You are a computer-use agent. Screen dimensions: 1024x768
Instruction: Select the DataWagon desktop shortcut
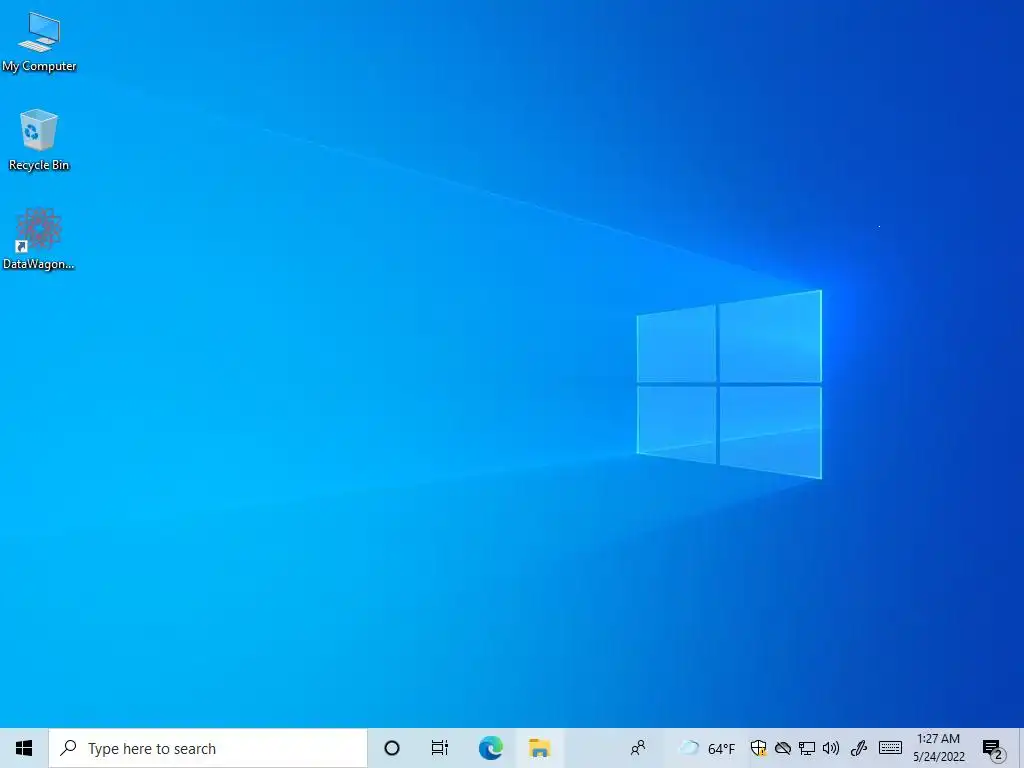pos(39,239)
